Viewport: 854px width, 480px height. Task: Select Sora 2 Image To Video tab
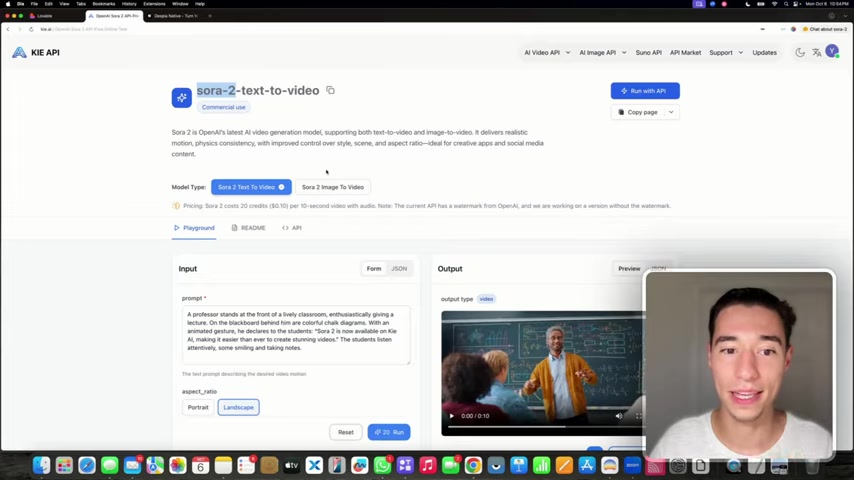[333, 187]
